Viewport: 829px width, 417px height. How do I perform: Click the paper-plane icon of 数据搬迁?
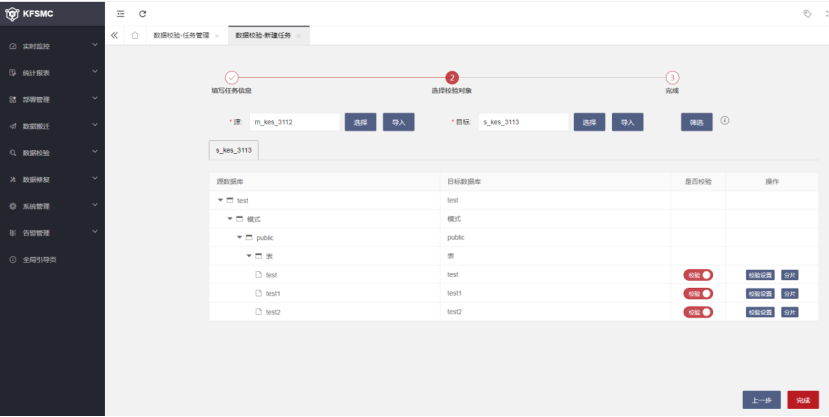click(13, 126)
